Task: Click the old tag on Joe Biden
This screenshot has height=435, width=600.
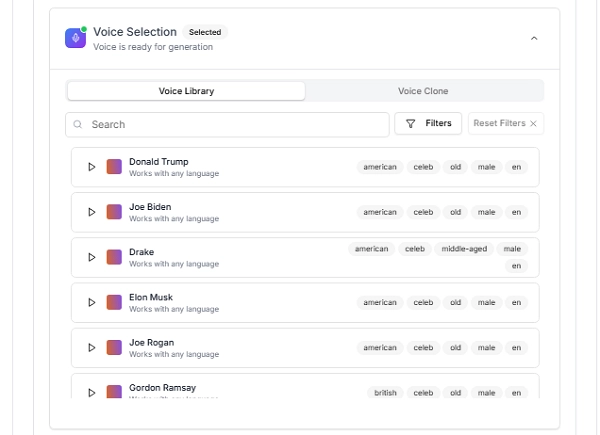Action: 455,212
